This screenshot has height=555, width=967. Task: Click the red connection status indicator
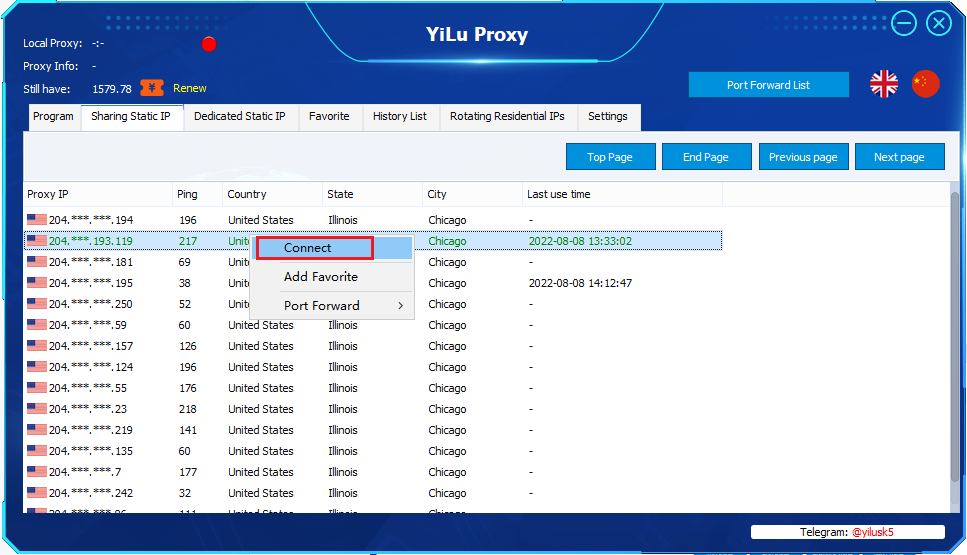pyautogui.click(x=209, y=44)
